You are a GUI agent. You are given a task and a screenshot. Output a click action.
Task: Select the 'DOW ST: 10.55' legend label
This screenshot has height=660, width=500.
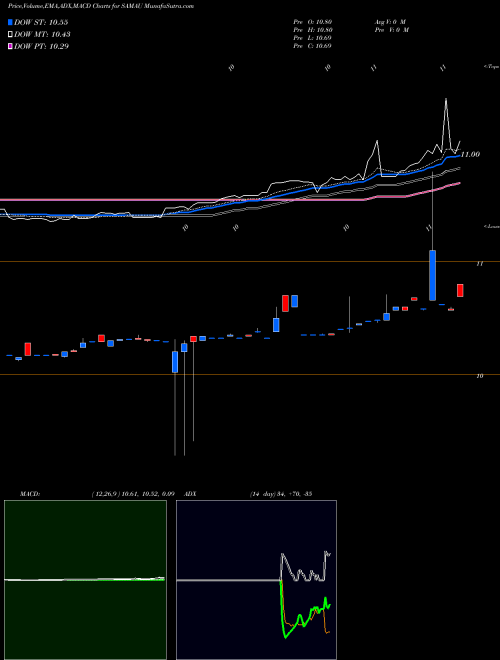tap(41, 22)
